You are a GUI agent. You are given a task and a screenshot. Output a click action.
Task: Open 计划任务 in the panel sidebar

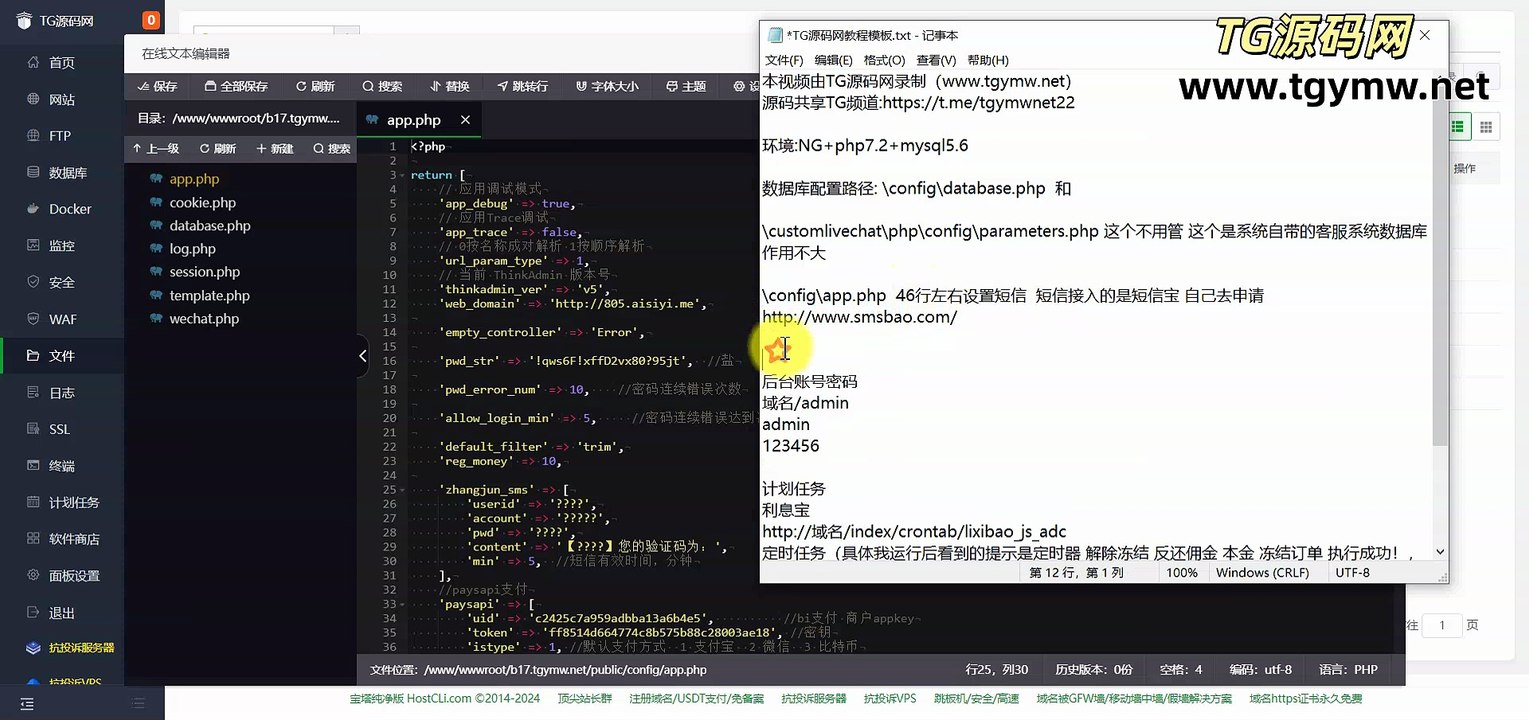[74, 503]
